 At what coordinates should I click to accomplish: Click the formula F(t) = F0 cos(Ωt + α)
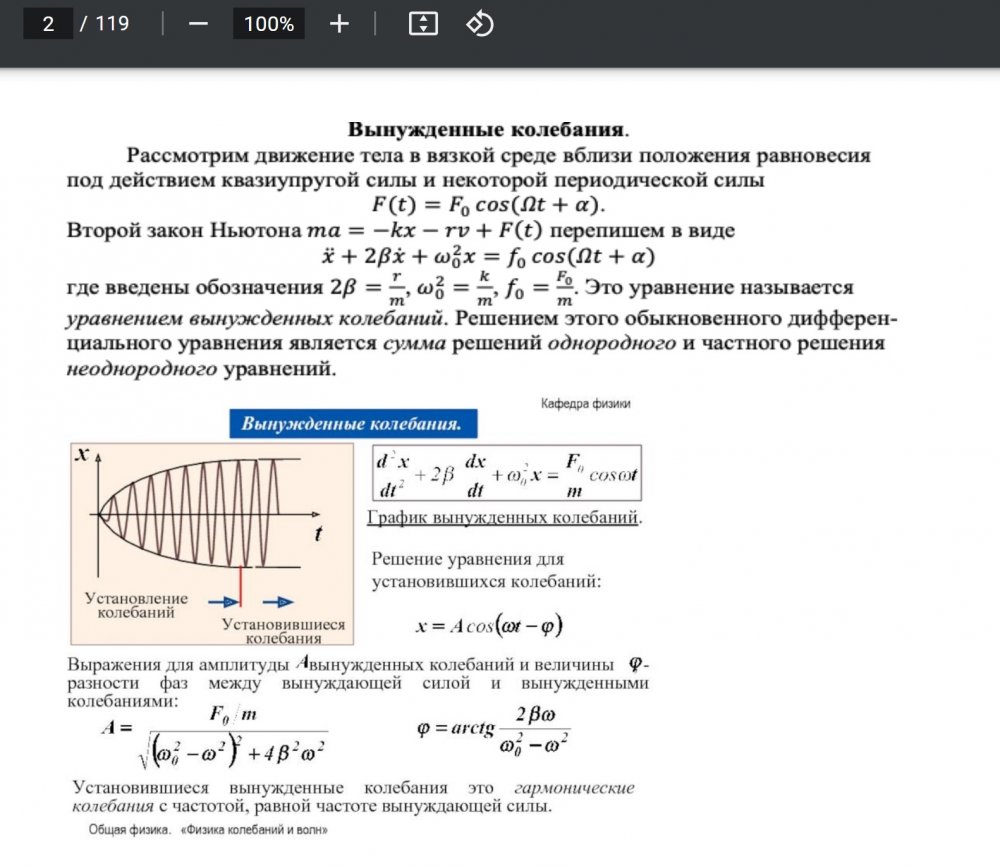click(489, 205)
